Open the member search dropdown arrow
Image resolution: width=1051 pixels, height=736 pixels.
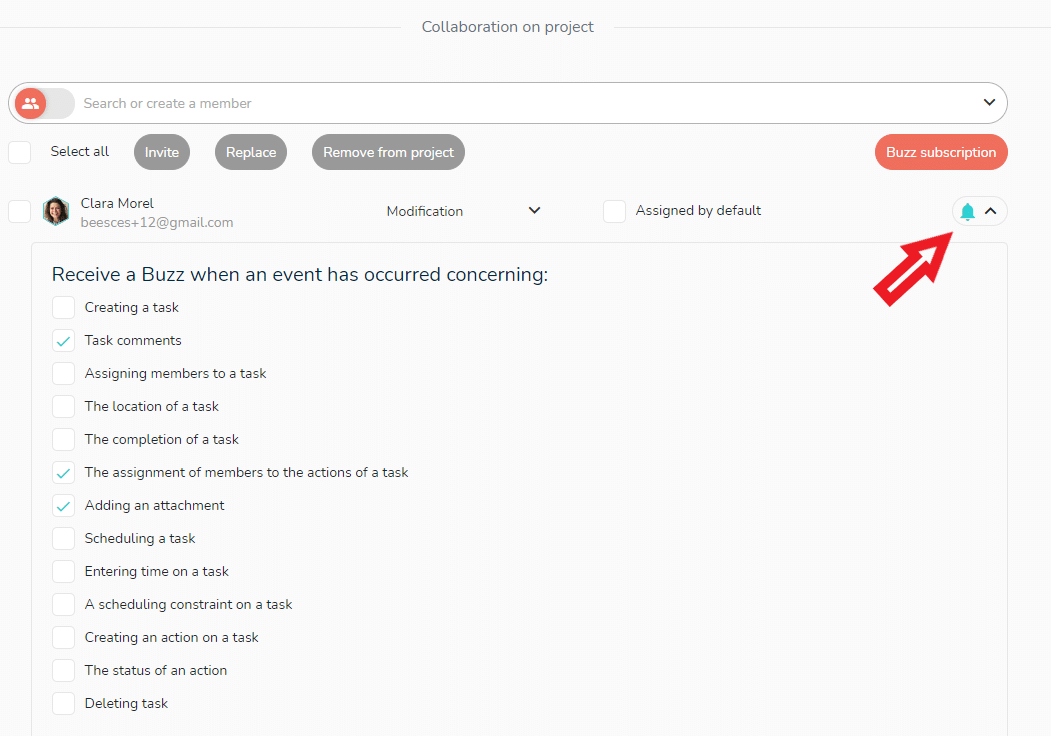tap(989, 103)
